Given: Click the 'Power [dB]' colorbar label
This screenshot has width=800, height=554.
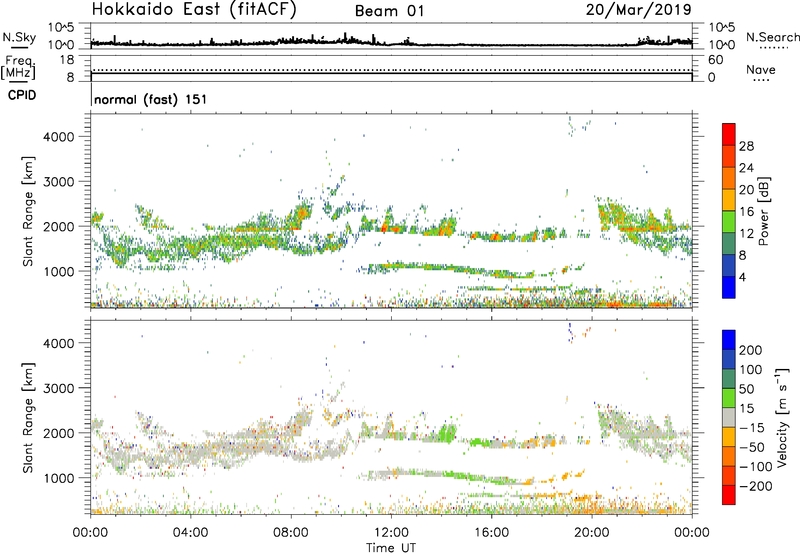Looking at the screenshot, I should pyautogui.click(x=763, y=211).
